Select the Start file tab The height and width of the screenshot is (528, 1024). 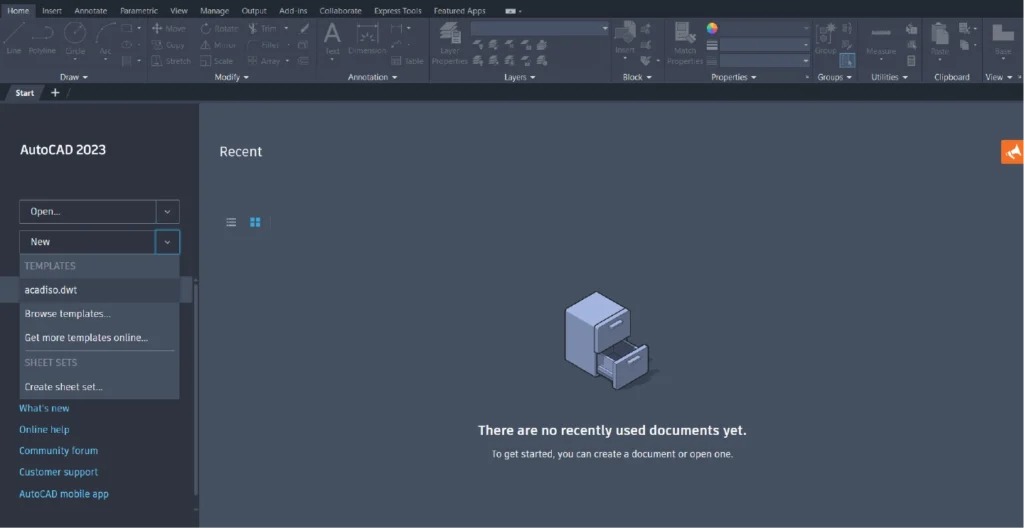(24, 93)
